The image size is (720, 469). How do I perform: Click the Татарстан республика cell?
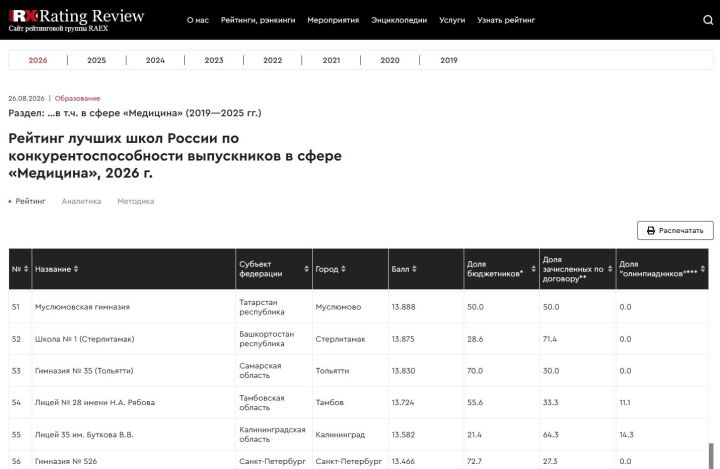262,307
